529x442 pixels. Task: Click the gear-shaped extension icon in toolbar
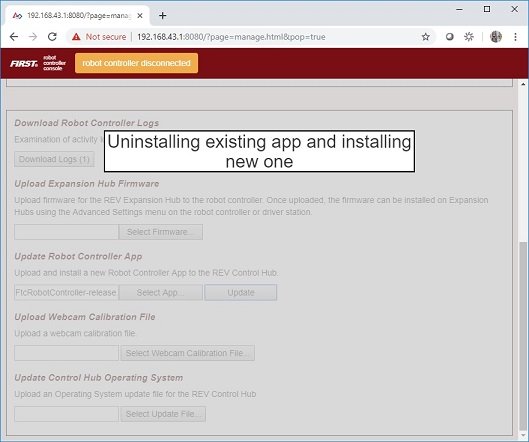[x=469, y=37]
